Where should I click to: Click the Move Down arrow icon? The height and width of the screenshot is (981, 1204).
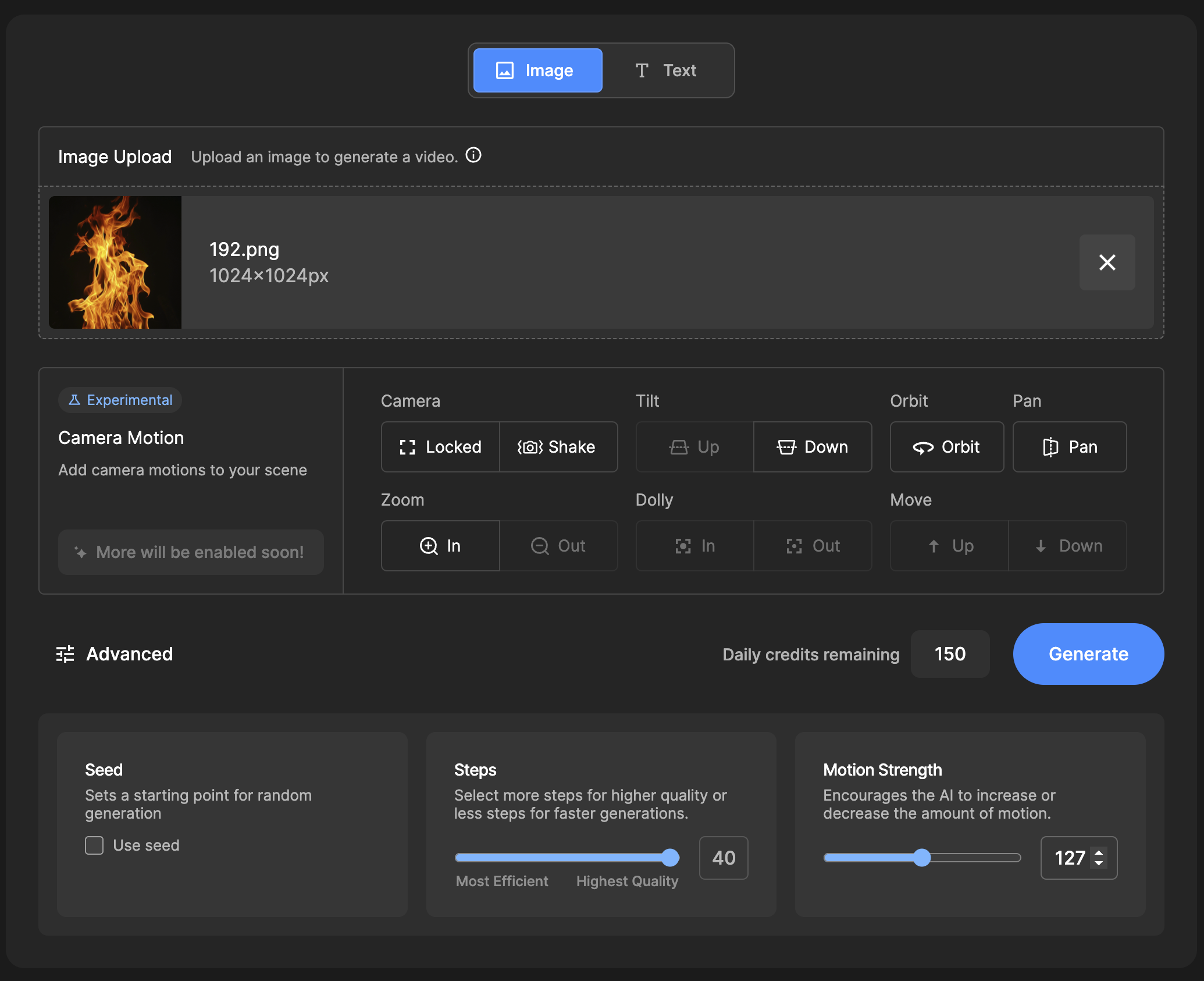1041,546
